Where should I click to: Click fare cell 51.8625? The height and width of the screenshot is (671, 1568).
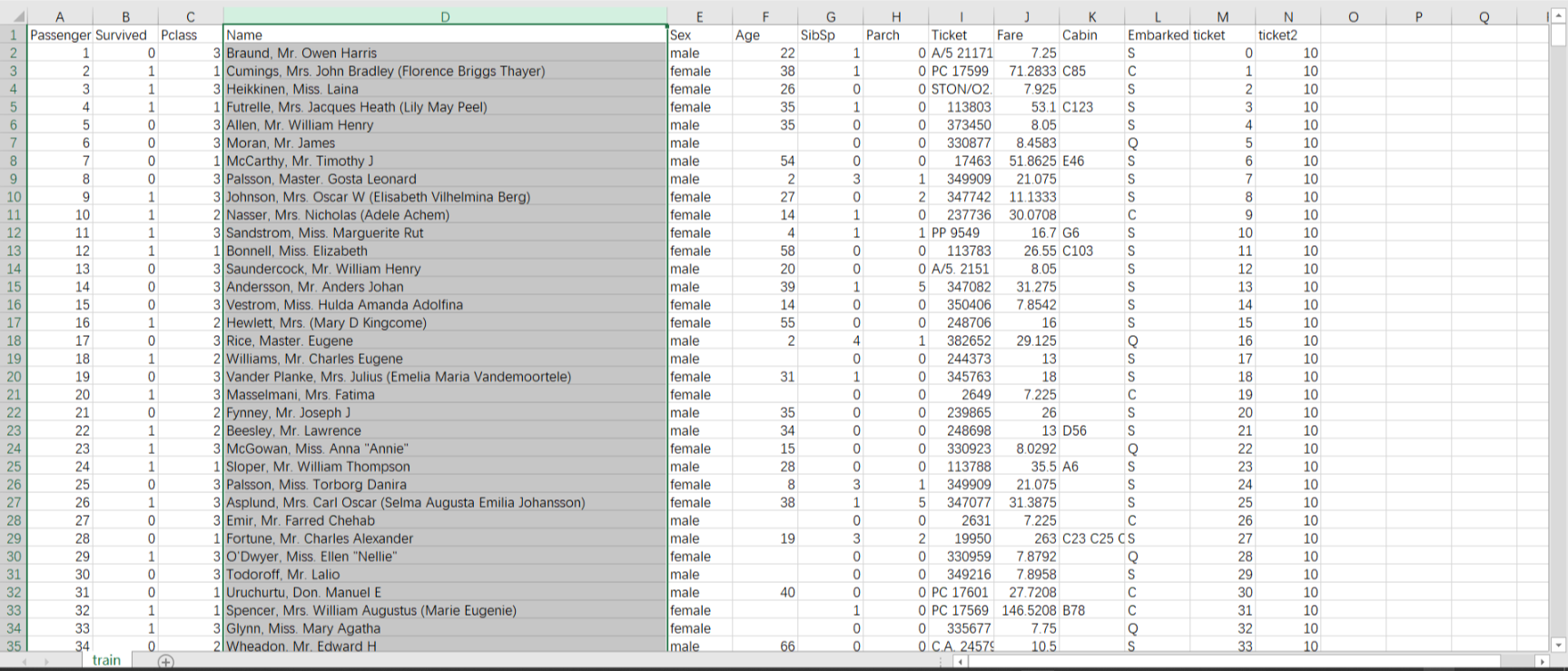click(x=1027, y=161)
